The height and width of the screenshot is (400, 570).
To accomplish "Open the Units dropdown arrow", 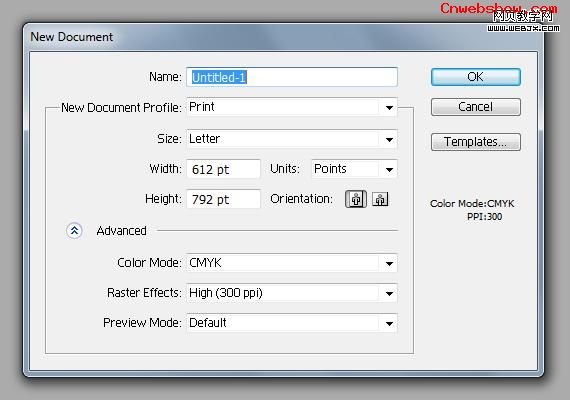I will [x=389, y=169].
